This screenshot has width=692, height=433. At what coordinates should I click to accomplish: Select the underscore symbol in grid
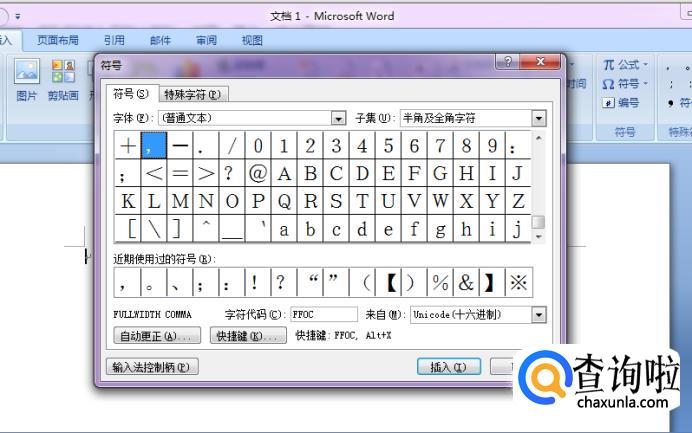(232, 229)
